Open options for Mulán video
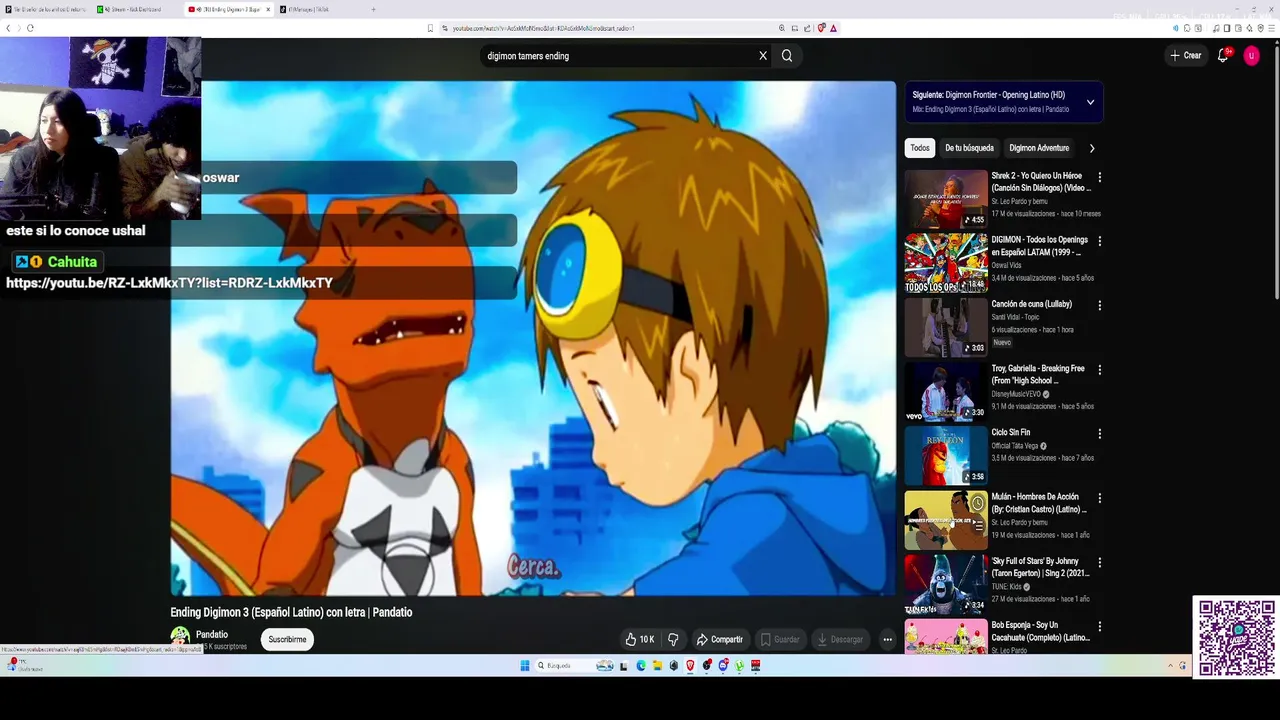This screenshot has width=1280, height=720. point(1100,498)
